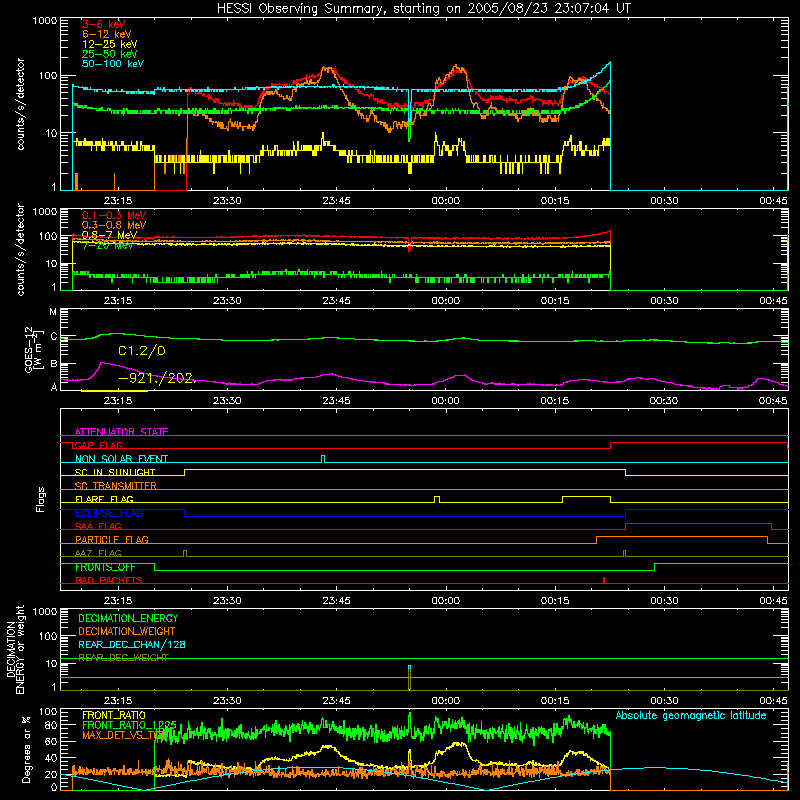The image size is (800, 800).
Task: Click the NON_SOLAR_EVENT pulse near 23:43
Action: pyautogui.click(x=323, y=458)
